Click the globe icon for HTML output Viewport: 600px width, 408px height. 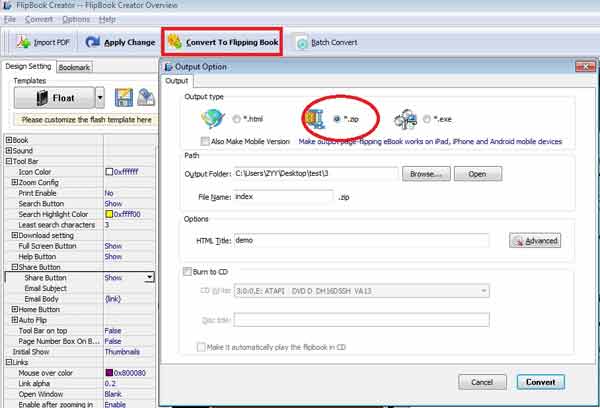point(211,118)
